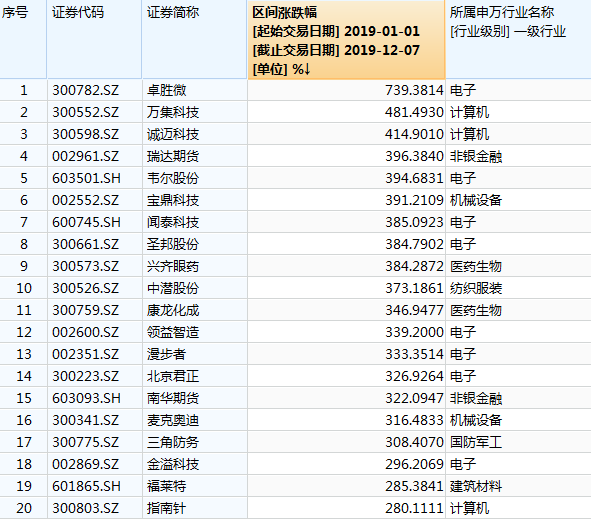The image size is (591, 519).
Task: Click the 兴齐眼药 security name
Action: (173, 266)
